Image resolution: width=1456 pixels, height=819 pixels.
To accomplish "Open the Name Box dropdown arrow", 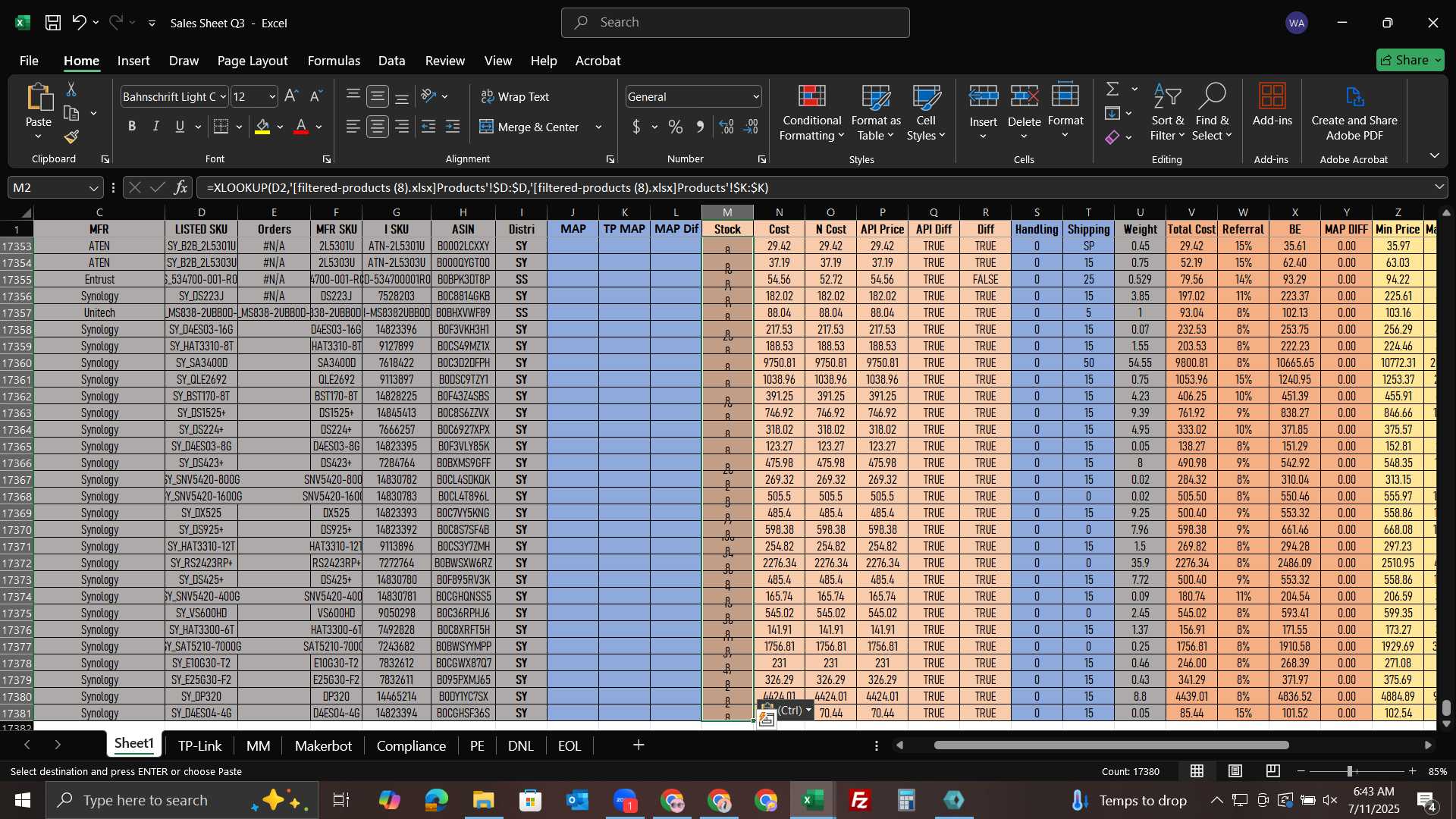I will pyautogui.click(x=93, y=188).
